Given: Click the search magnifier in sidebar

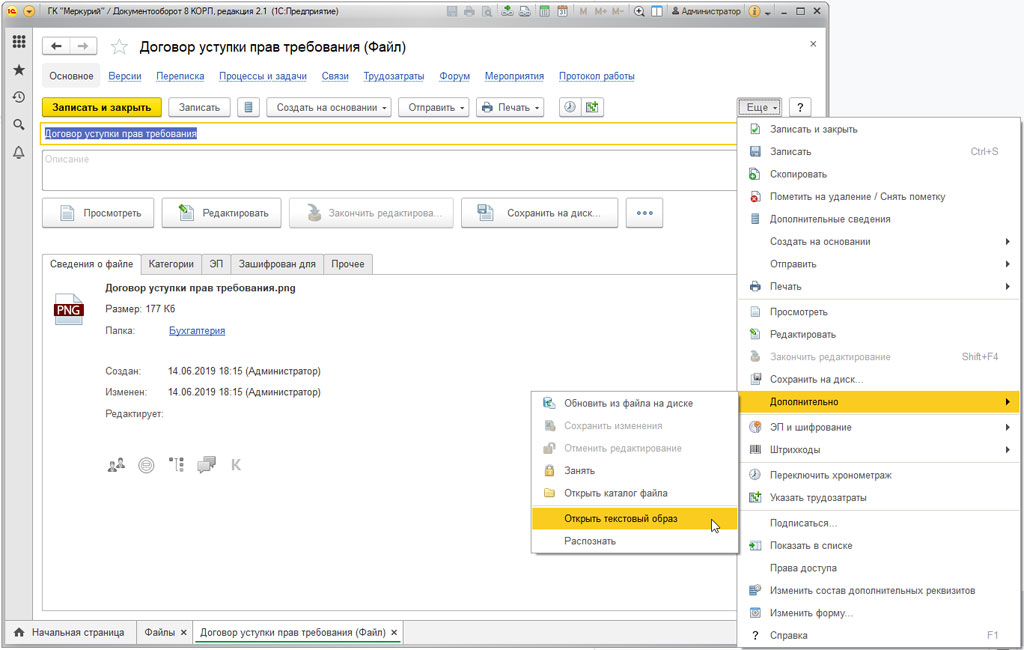Looking at the screenshot, I should coord(18,125).
